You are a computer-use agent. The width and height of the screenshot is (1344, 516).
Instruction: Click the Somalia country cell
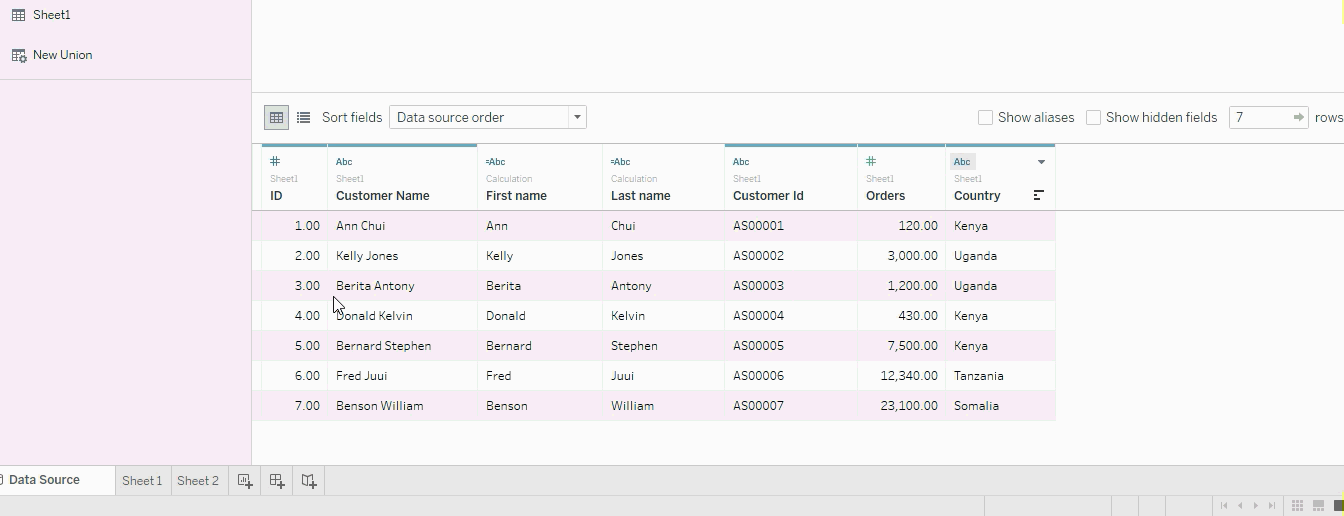click(x=1000, y=406)
